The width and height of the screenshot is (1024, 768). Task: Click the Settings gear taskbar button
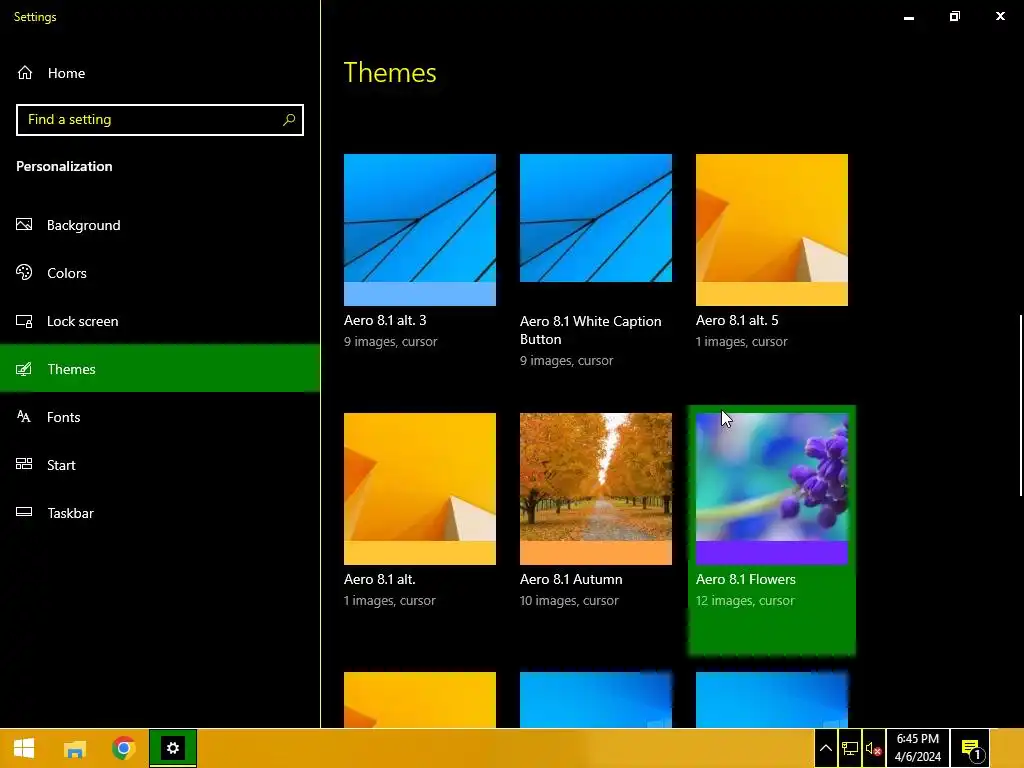[x=173, y=748]
